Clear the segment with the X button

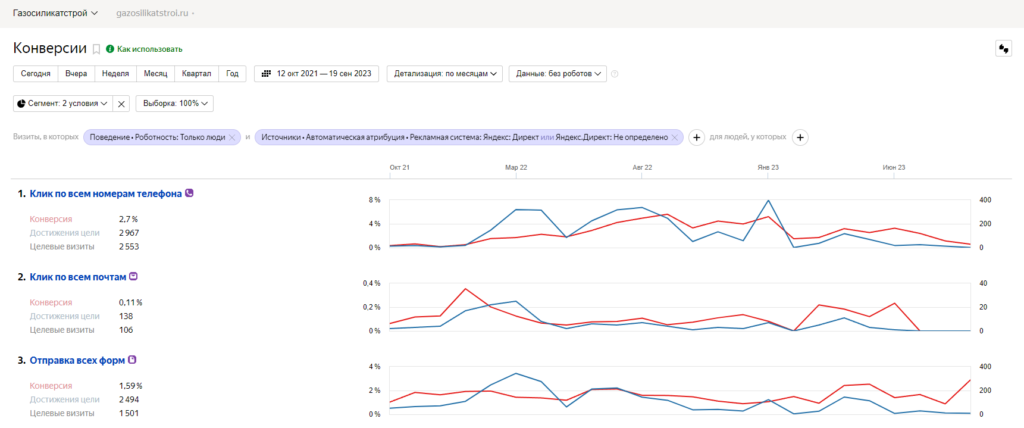click(121, 103)
